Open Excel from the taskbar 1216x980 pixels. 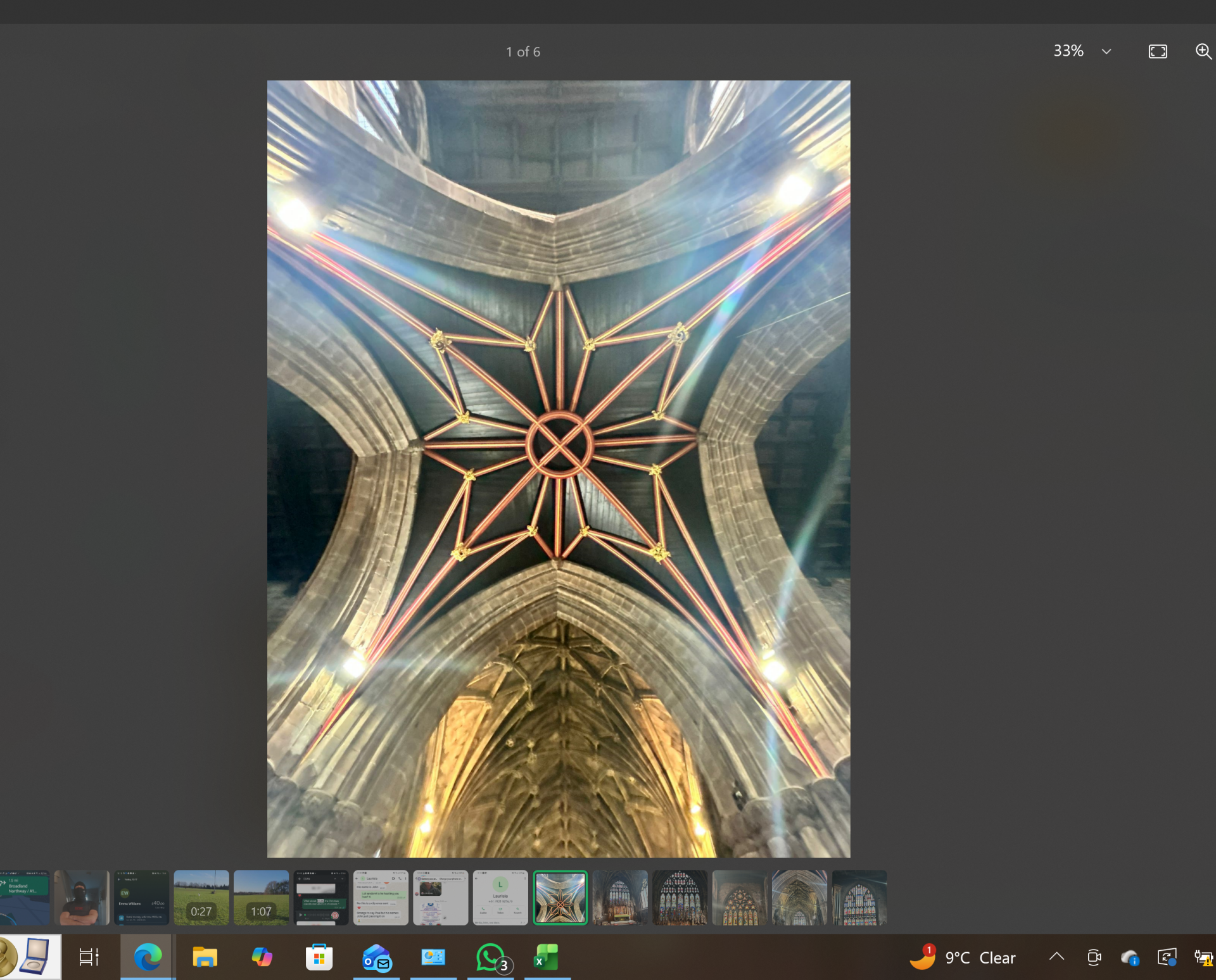[546, 957]
